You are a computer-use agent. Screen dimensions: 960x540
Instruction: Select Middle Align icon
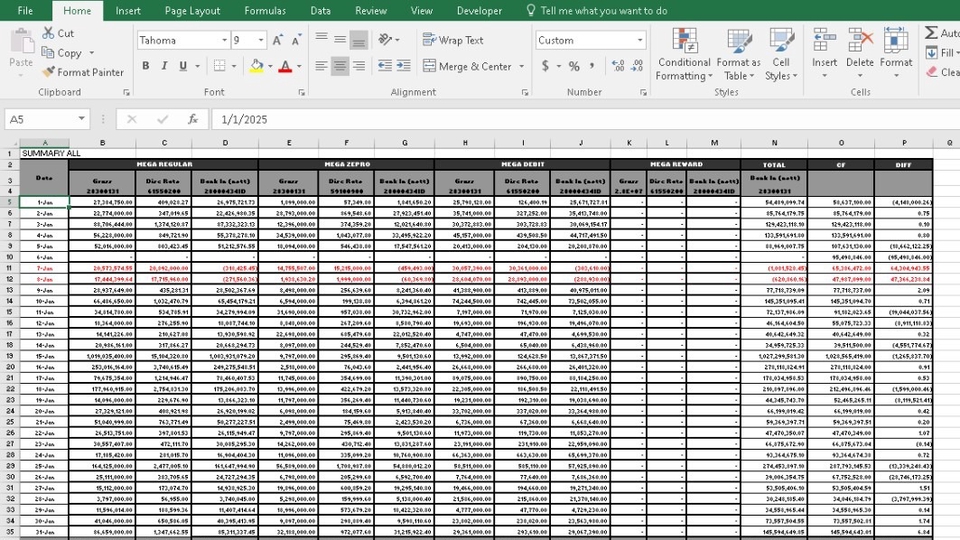click(x=340, y=40)
